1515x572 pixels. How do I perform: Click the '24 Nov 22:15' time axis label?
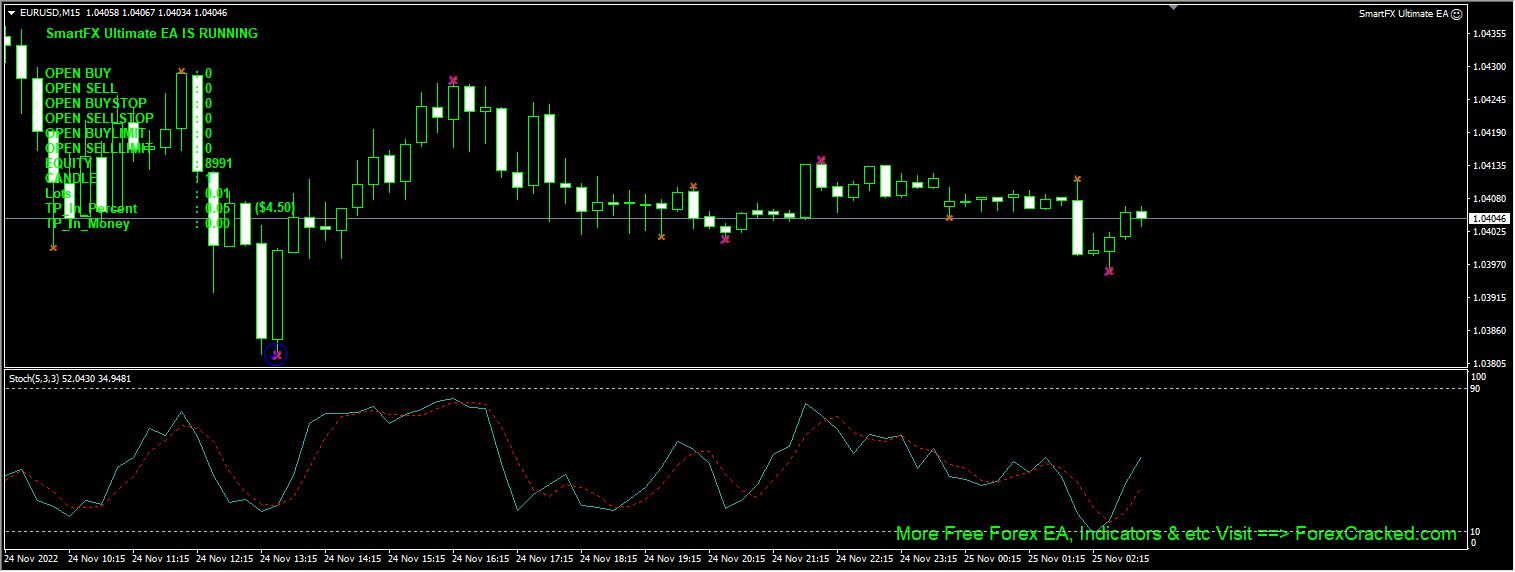pyautogui.click(x=866, y=559)
